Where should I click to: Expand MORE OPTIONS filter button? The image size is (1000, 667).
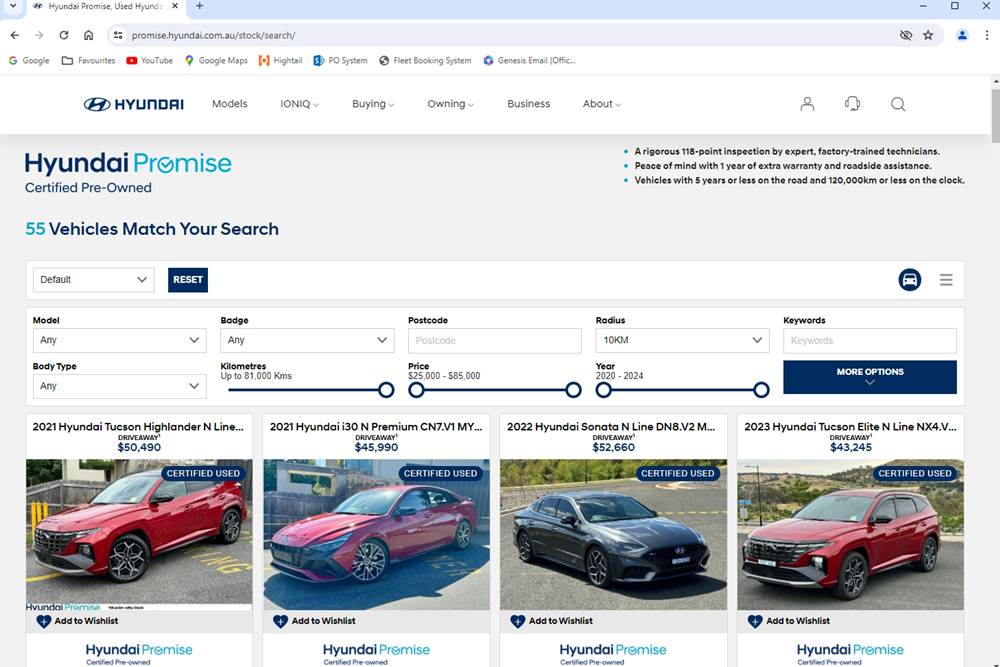[869, 377]
